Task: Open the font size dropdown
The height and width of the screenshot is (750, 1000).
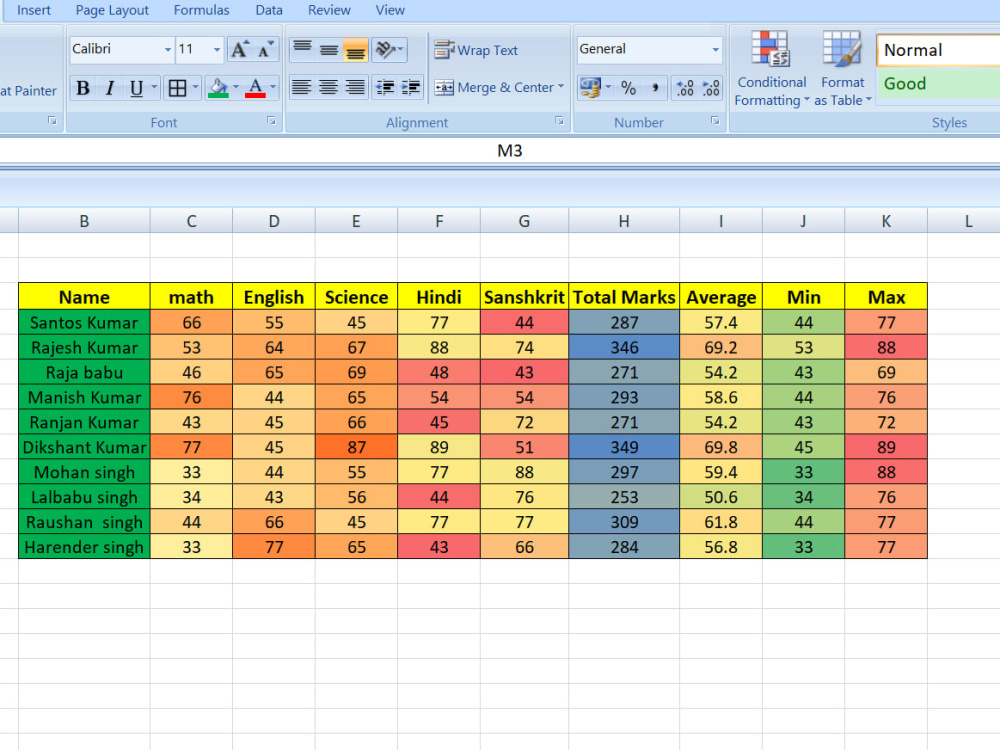Action: pos(217,50)
